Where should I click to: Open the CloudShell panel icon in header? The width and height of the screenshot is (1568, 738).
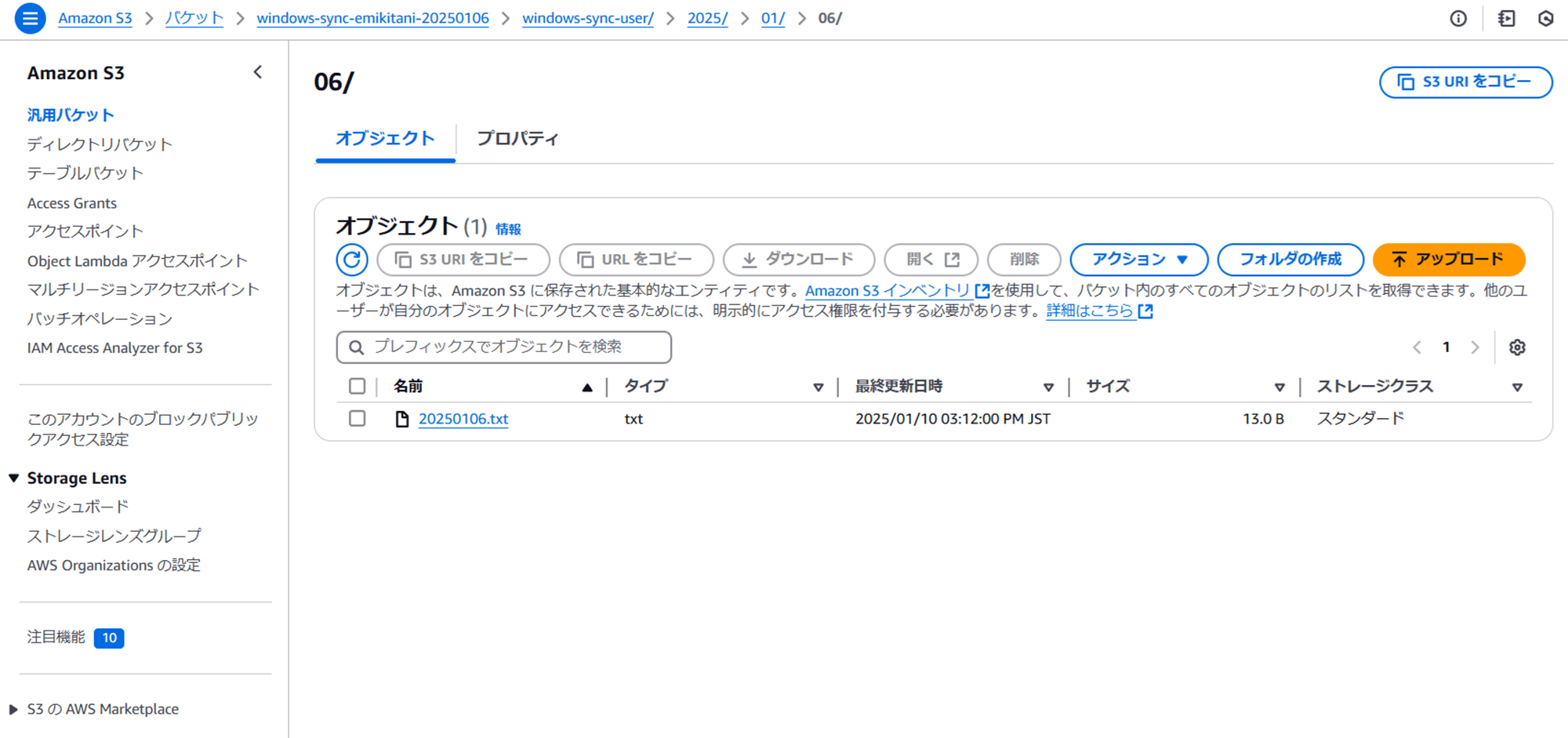(1506, 18)
